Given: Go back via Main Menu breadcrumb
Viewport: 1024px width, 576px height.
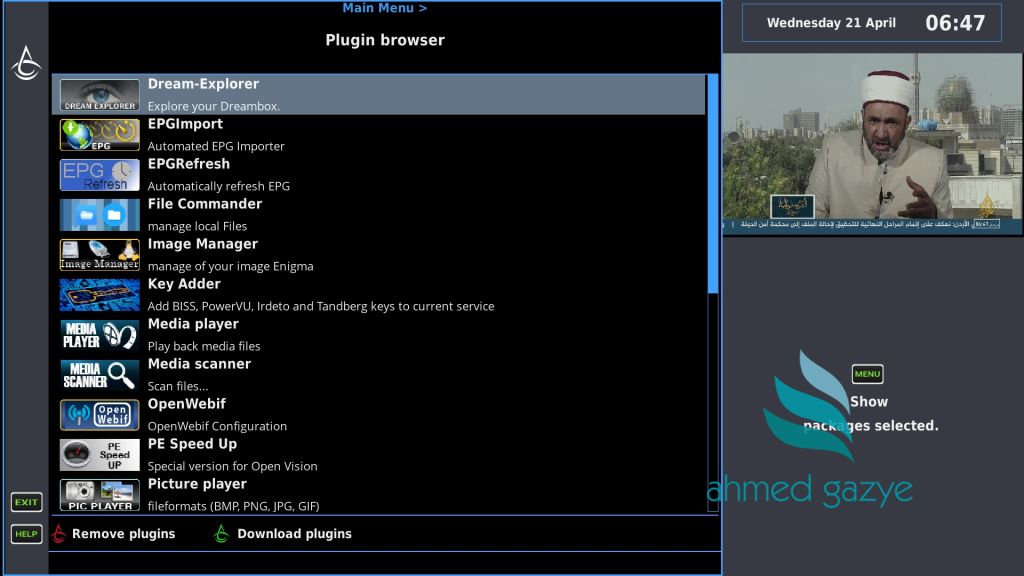Looking at the screenshot, I should point(385,8).
